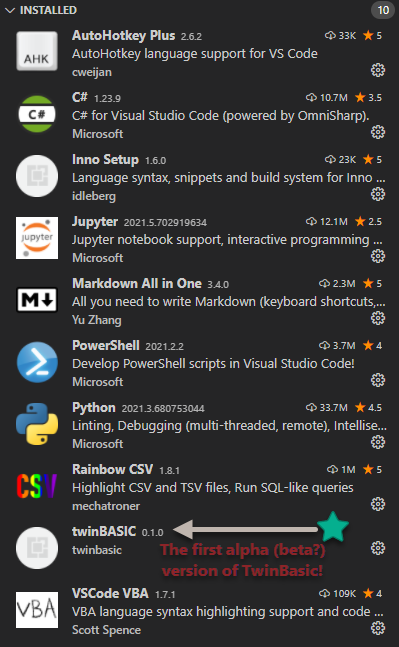Select the Rainbow CSV extension title
The height and width of the screenshot is (647, 399).
pos(112,469)
